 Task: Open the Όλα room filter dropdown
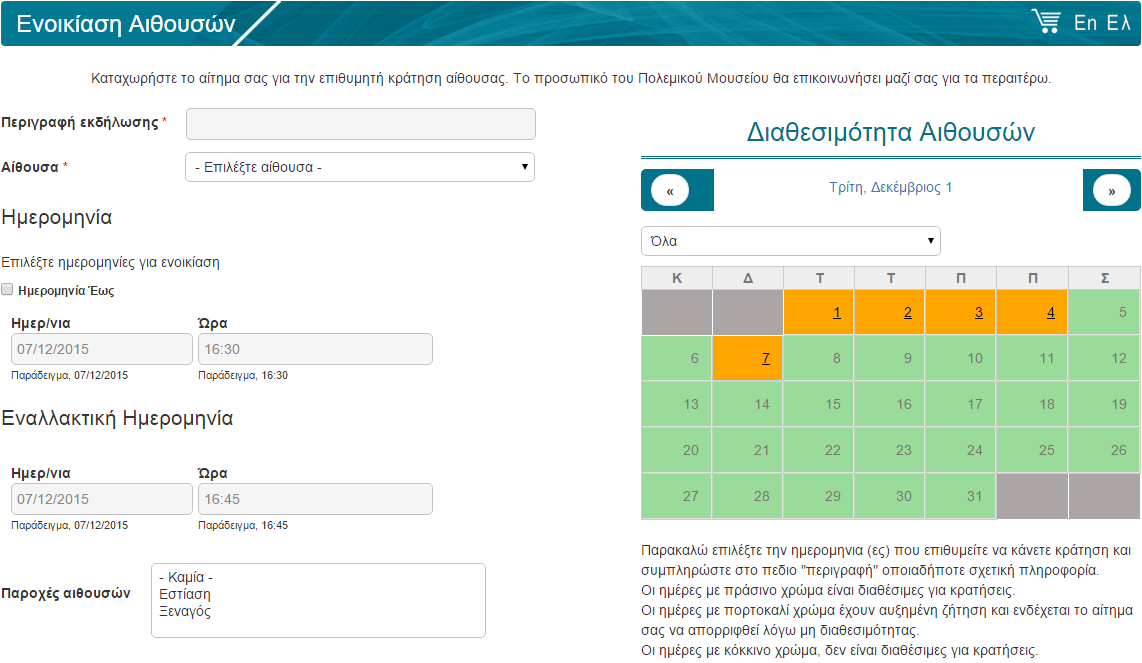790,241
